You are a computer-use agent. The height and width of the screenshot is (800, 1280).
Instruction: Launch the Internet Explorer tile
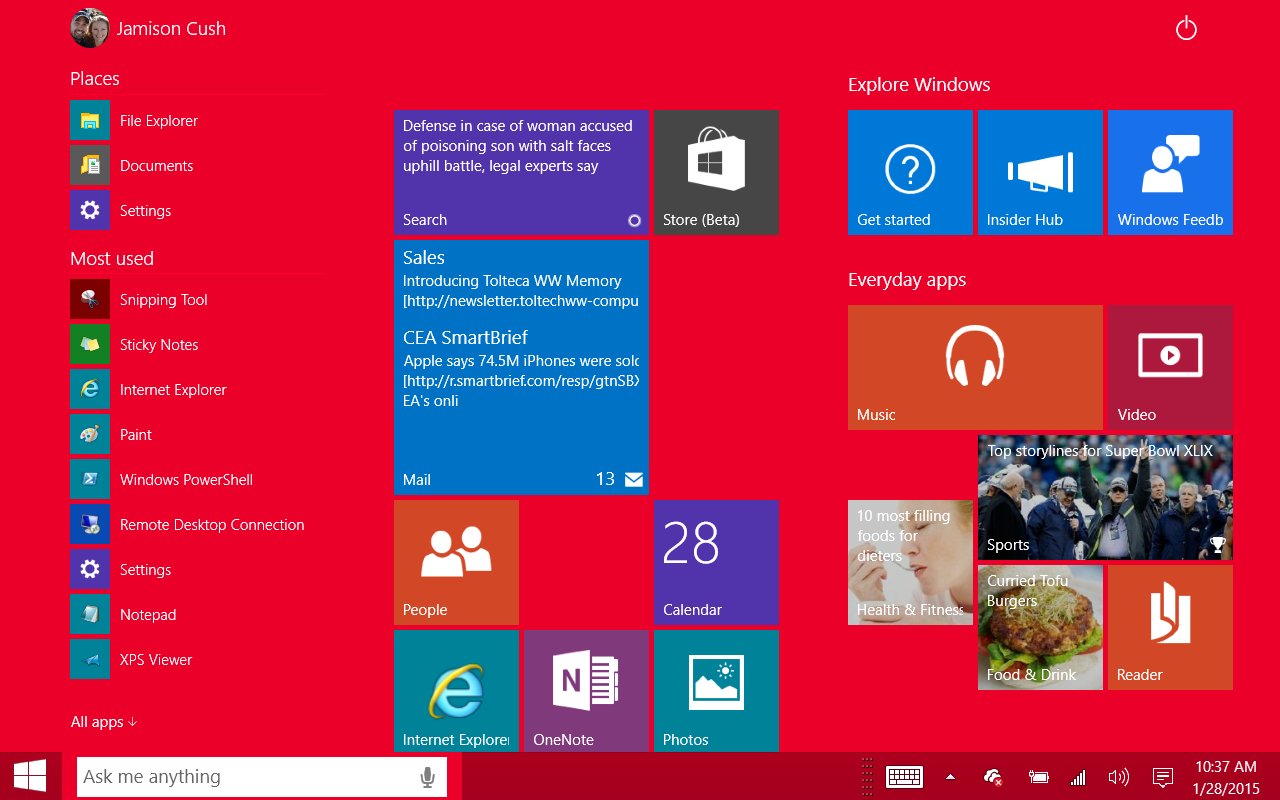coord(456,691)
